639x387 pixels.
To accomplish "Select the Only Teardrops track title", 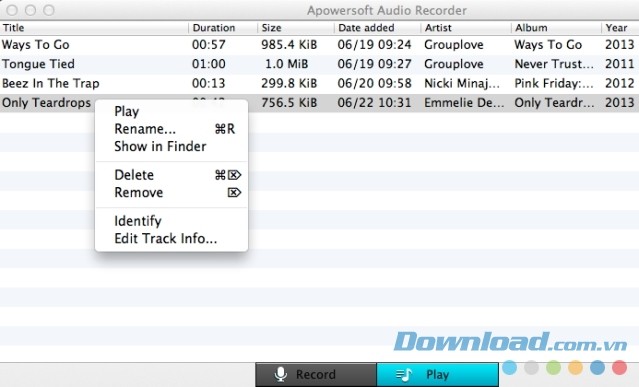I will [46, 103].
